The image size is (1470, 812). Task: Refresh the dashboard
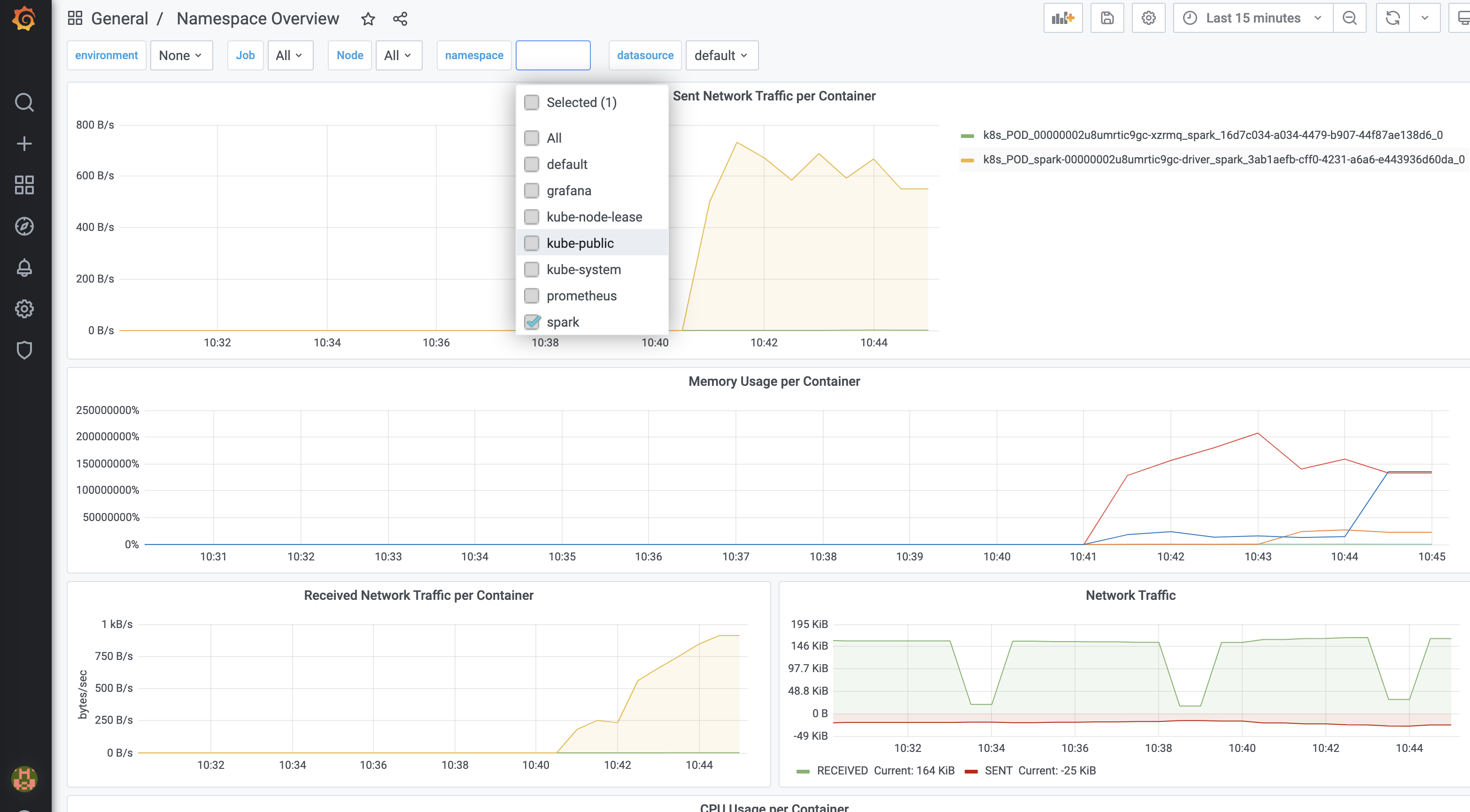(1393, 18)
